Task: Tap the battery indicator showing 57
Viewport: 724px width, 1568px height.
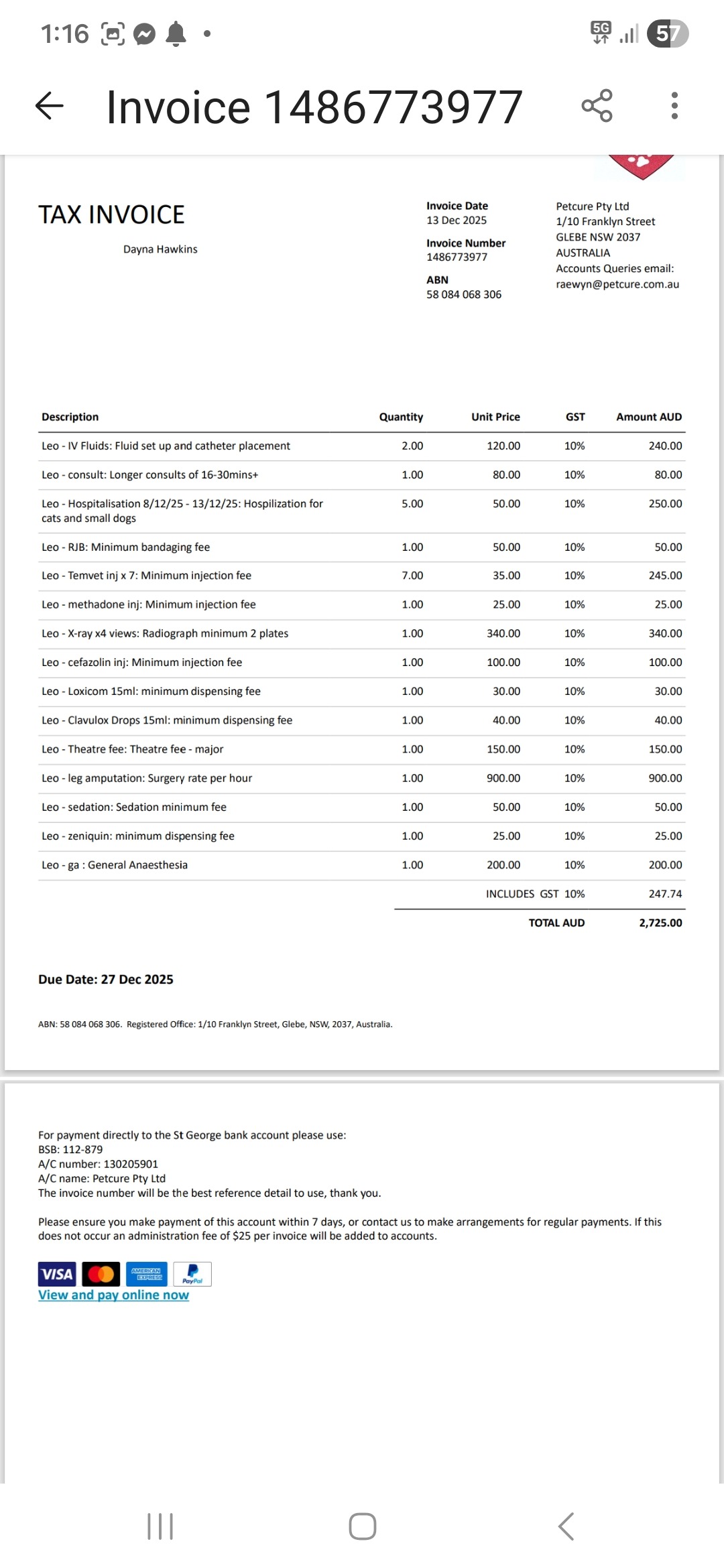Action: pyautogui.click(x=667, y=34)
